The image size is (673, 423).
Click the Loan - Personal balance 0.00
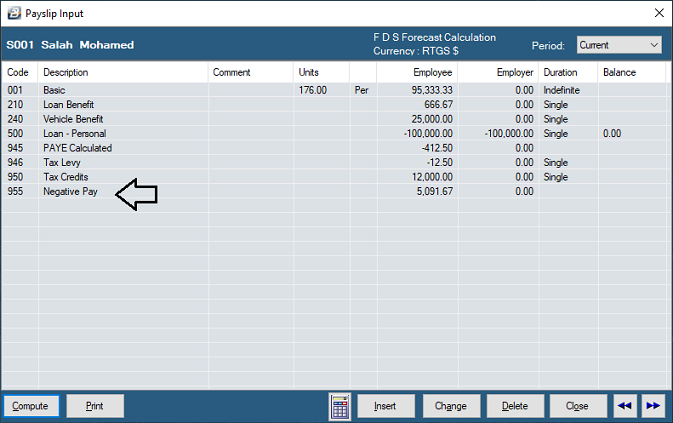[612, 133]
